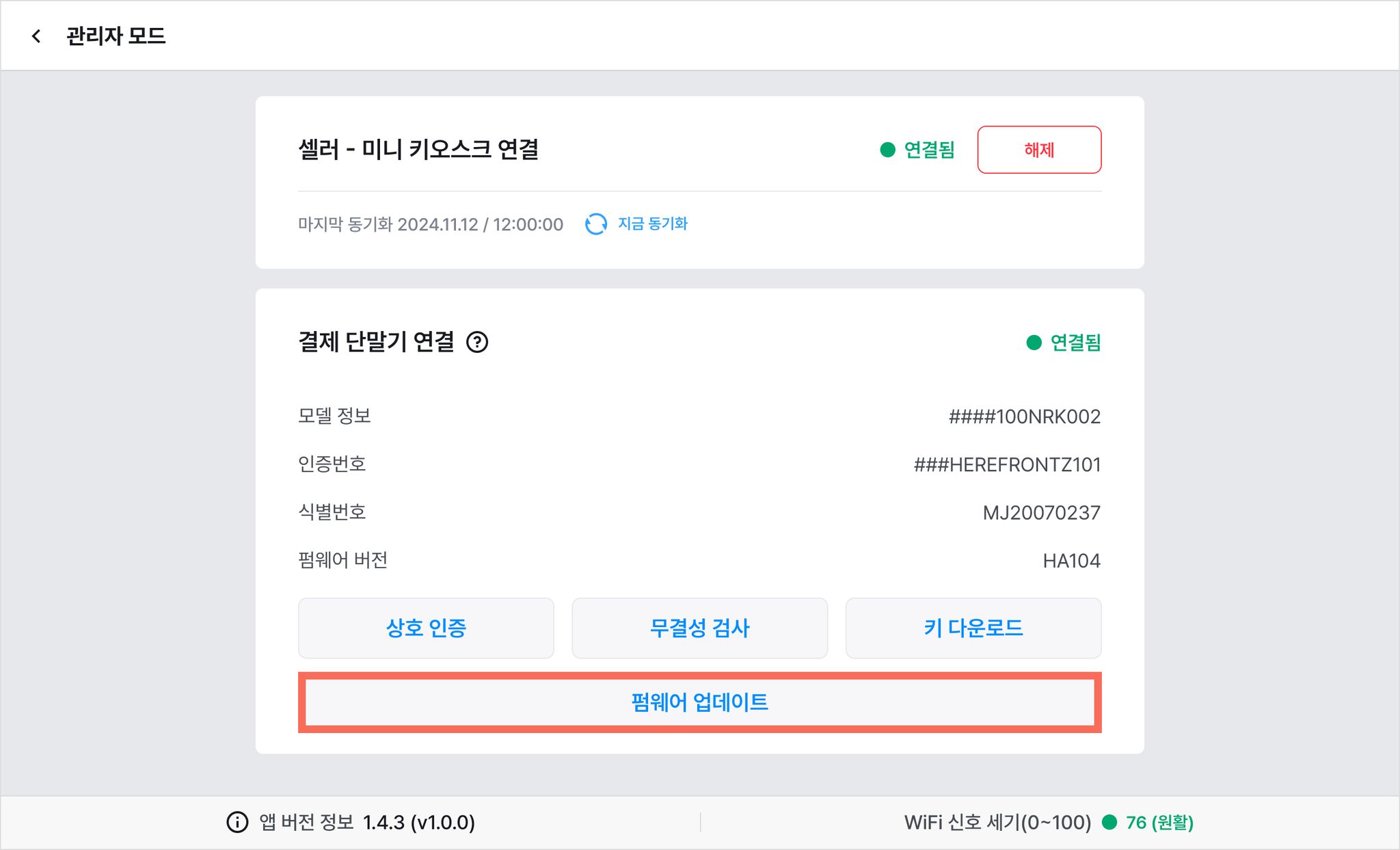This screenshot has height=850, width=1400.
Task: Click the 키 다운로드 button
Action: [973, 628]
